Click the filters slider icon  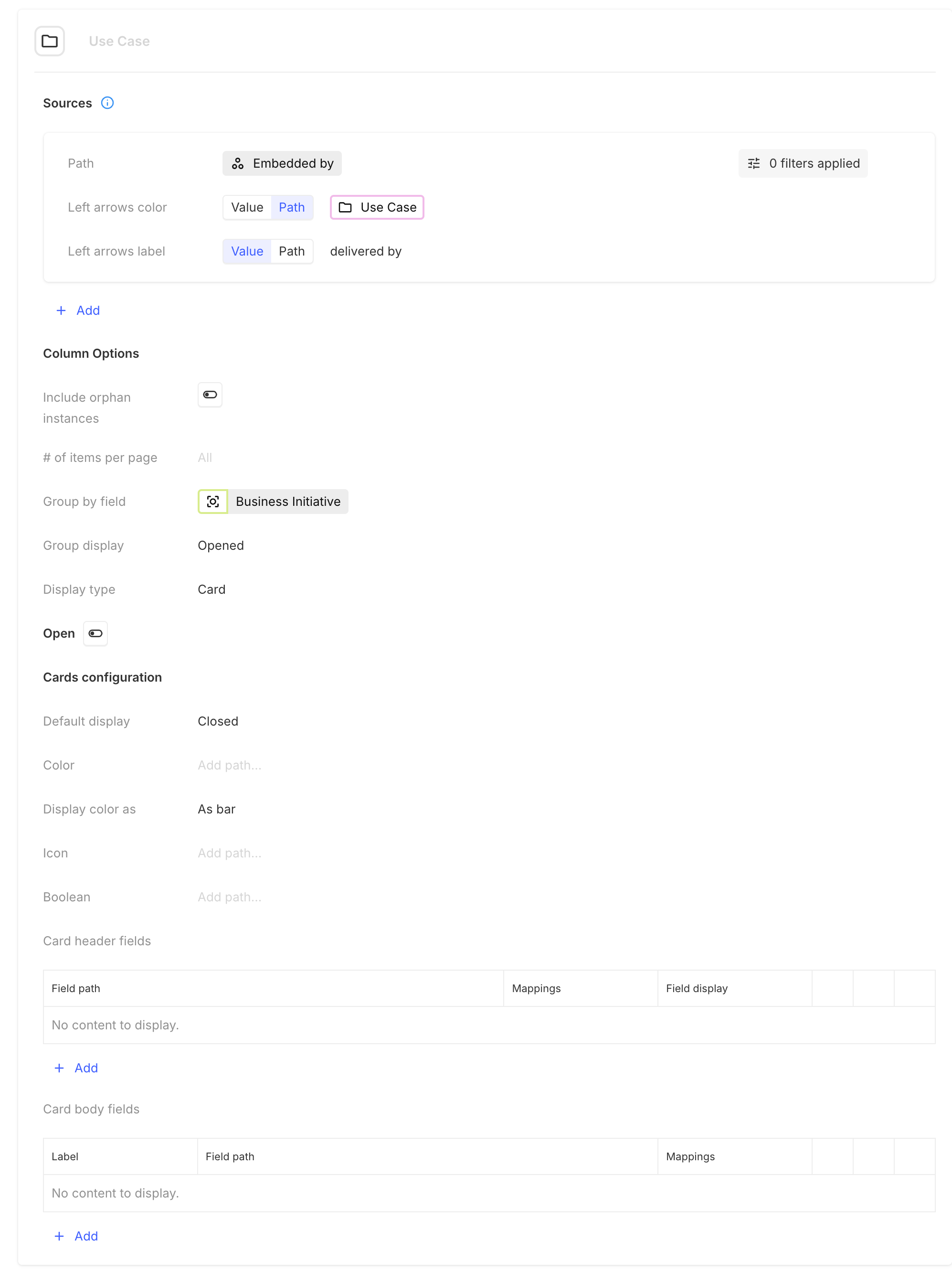754,164
